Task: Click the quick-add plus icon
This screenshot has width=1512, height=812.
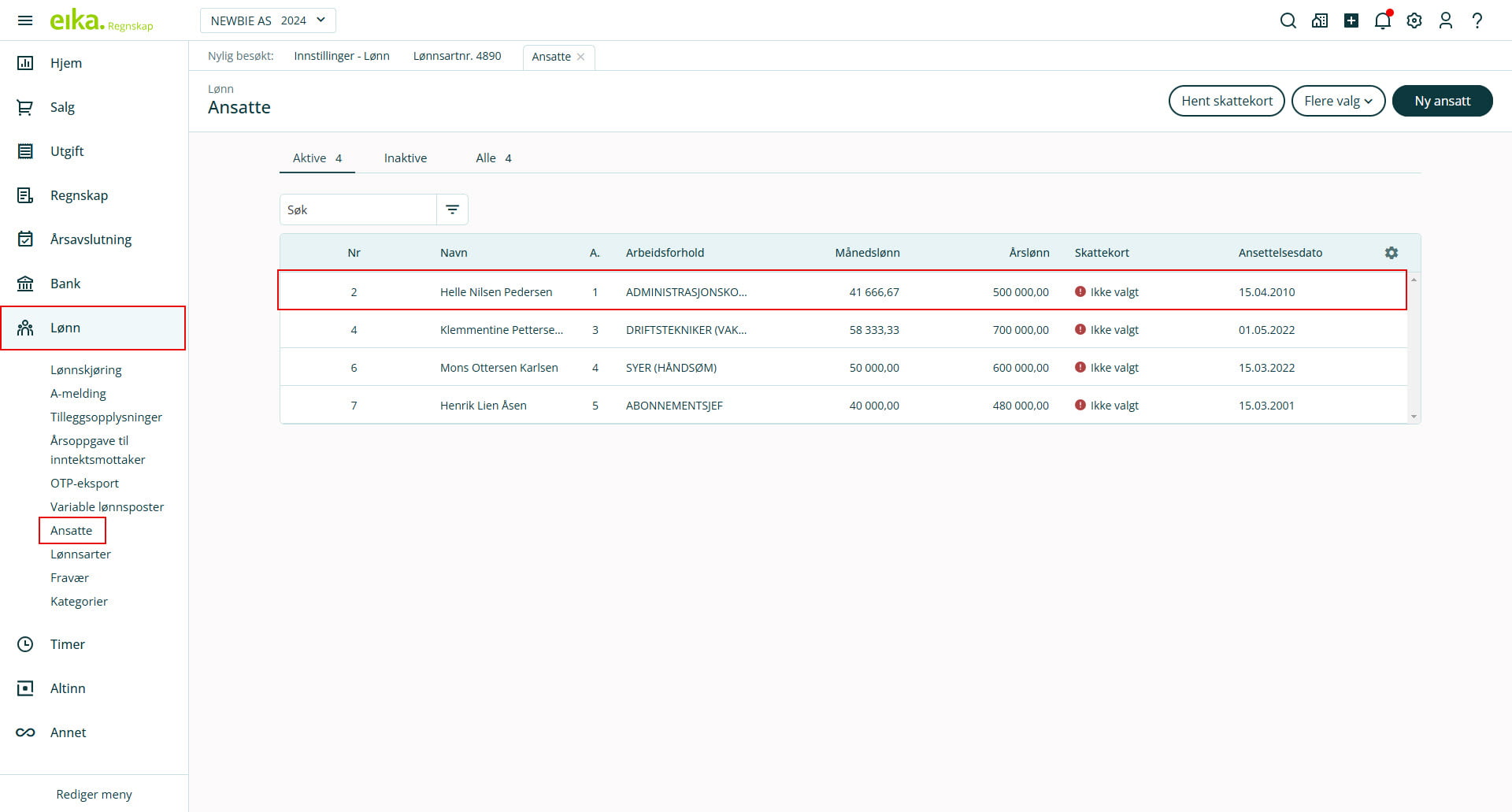Action: pos(1351,20)
